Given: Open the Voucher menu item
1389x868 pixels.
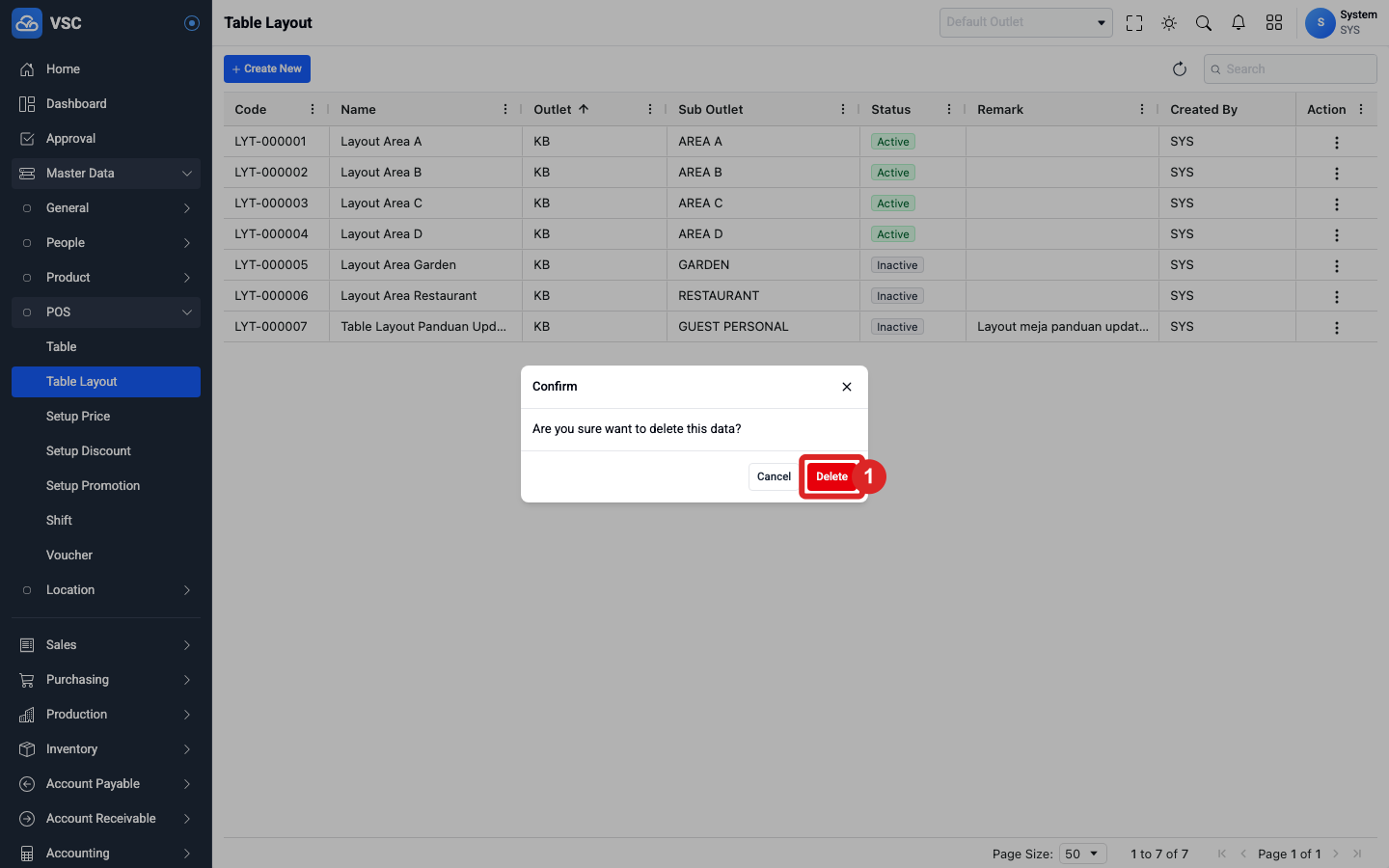Looking at the screenshot, I should (x=106, y=556).
